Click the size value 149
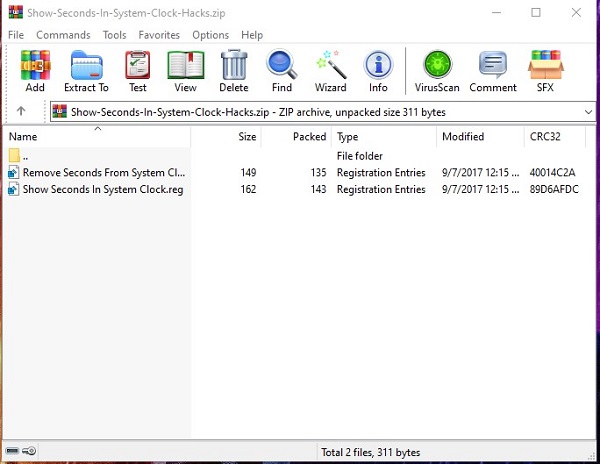The image size is (600, 464). tap(248, 173)
